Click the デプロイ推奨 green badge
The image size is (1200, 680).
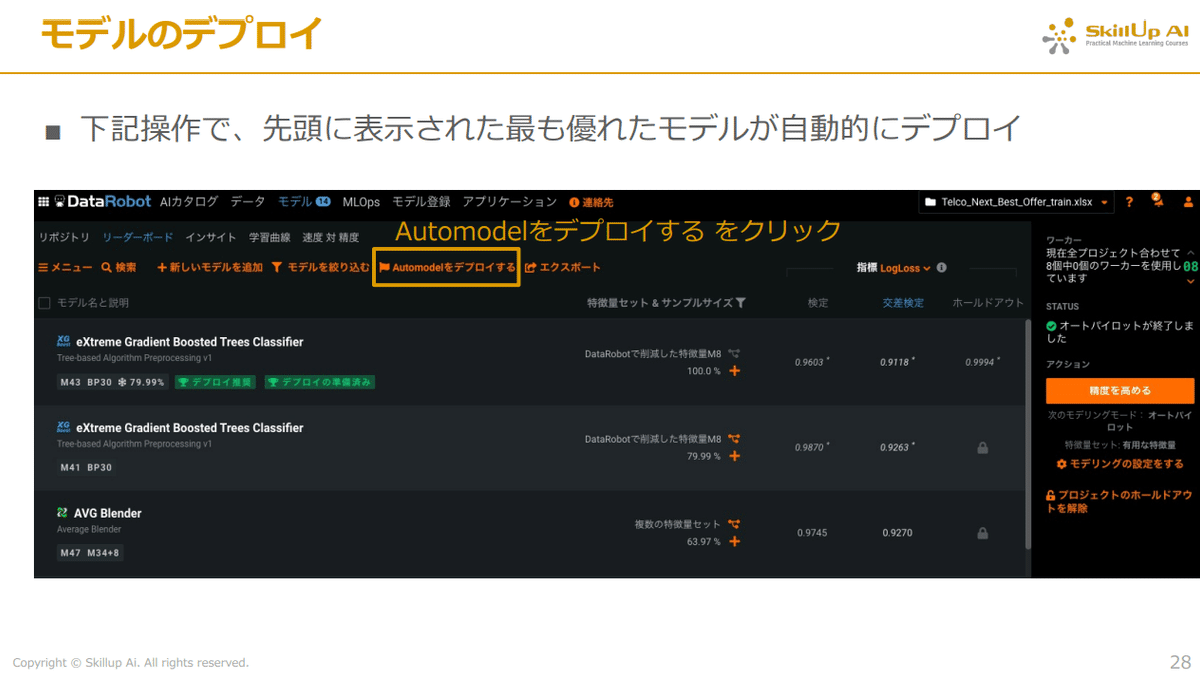(x=215, y=382)
